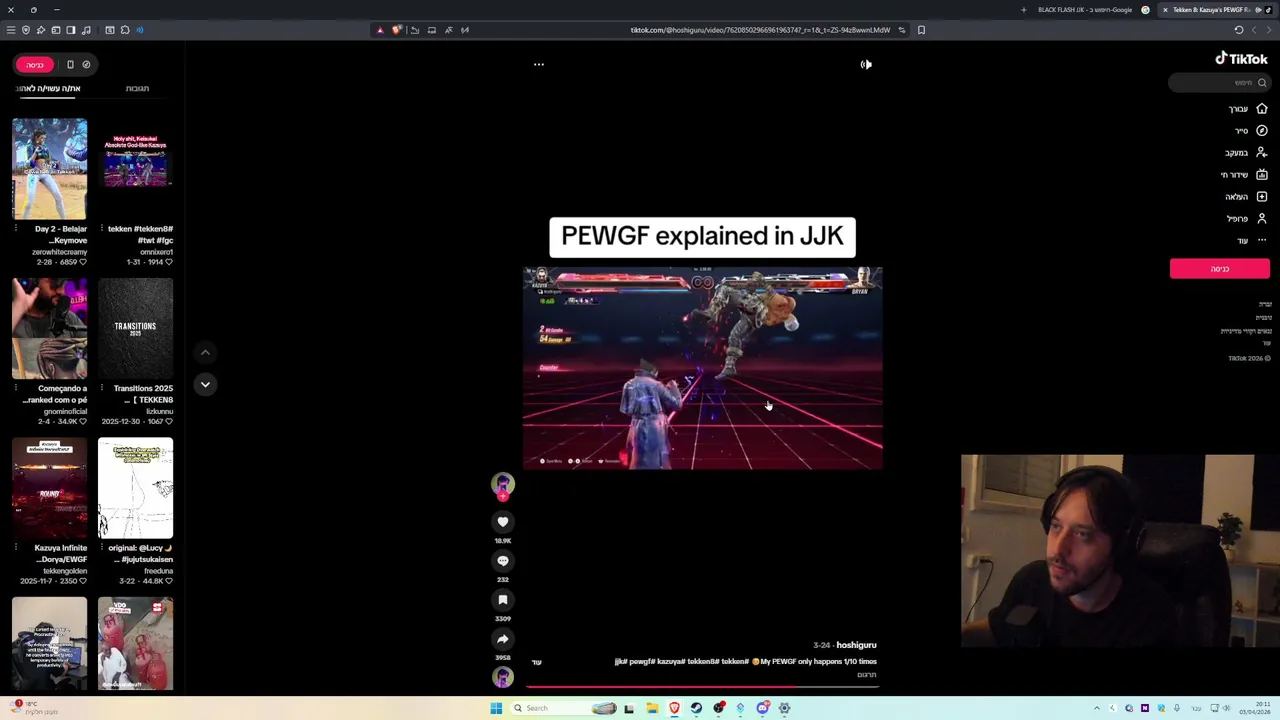Open Steam from the taskbar
Screen dimensions: 1280x720
pyautogui.click(x=696, y=708)
